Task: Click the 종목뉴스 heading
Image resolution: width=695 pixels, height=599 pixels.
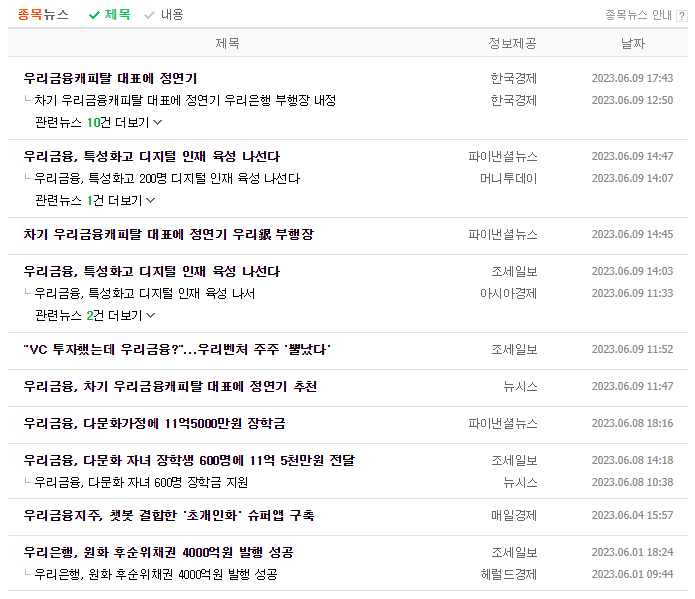Action: (43, 15)
